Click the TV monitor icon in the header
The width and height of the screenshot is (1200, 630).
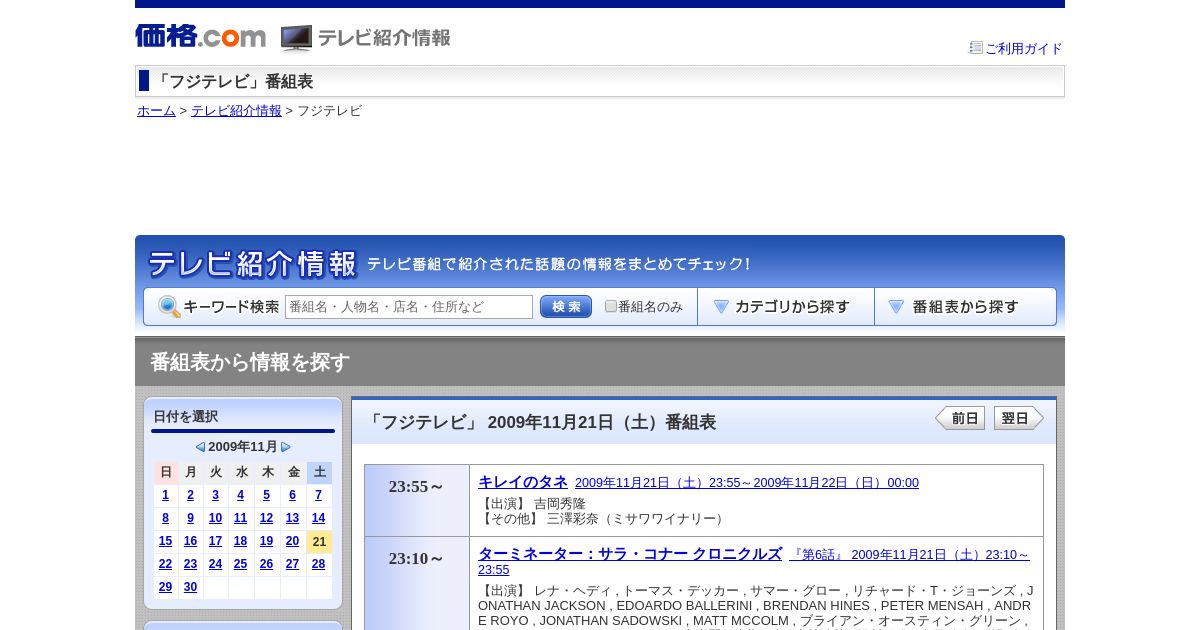[x=296, y=38]
